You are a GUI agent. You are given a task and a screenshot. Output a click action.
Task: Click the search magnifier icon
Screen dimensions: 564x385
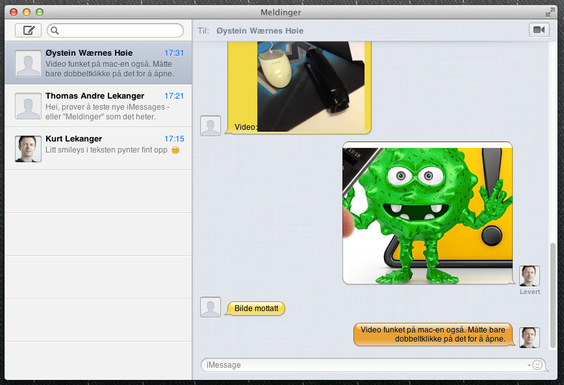[55, 31]
